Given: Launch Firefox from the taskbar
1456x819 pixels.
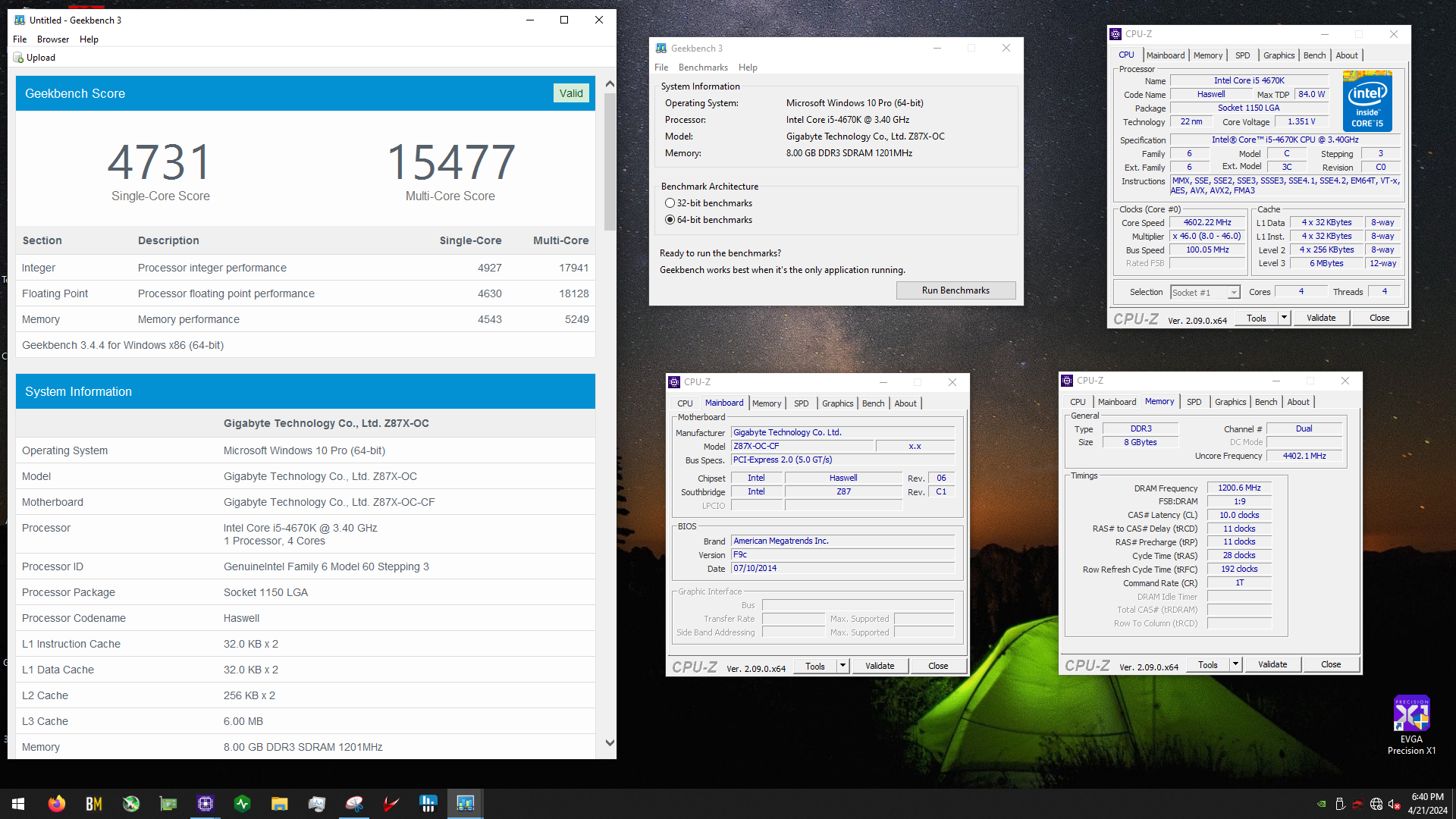Looking at the screenshot, I should click(56, 804).
